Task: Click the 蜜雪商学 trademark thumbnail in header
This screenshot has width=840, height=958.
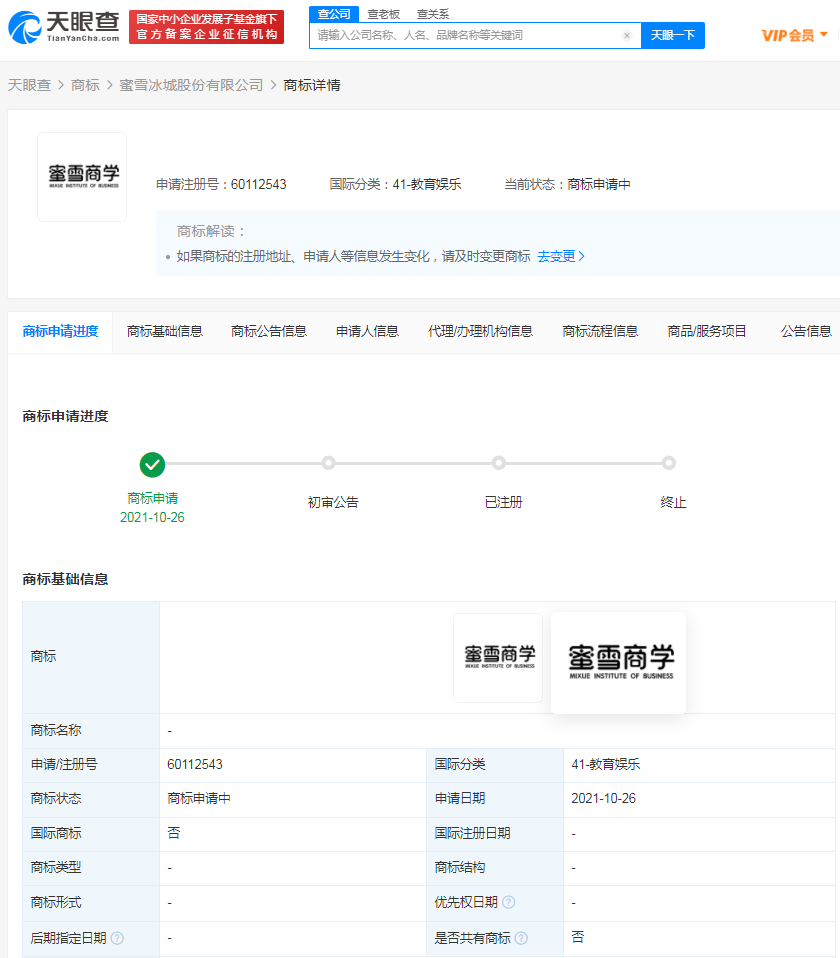Action: pyautogui.click(x=82, y=177)
